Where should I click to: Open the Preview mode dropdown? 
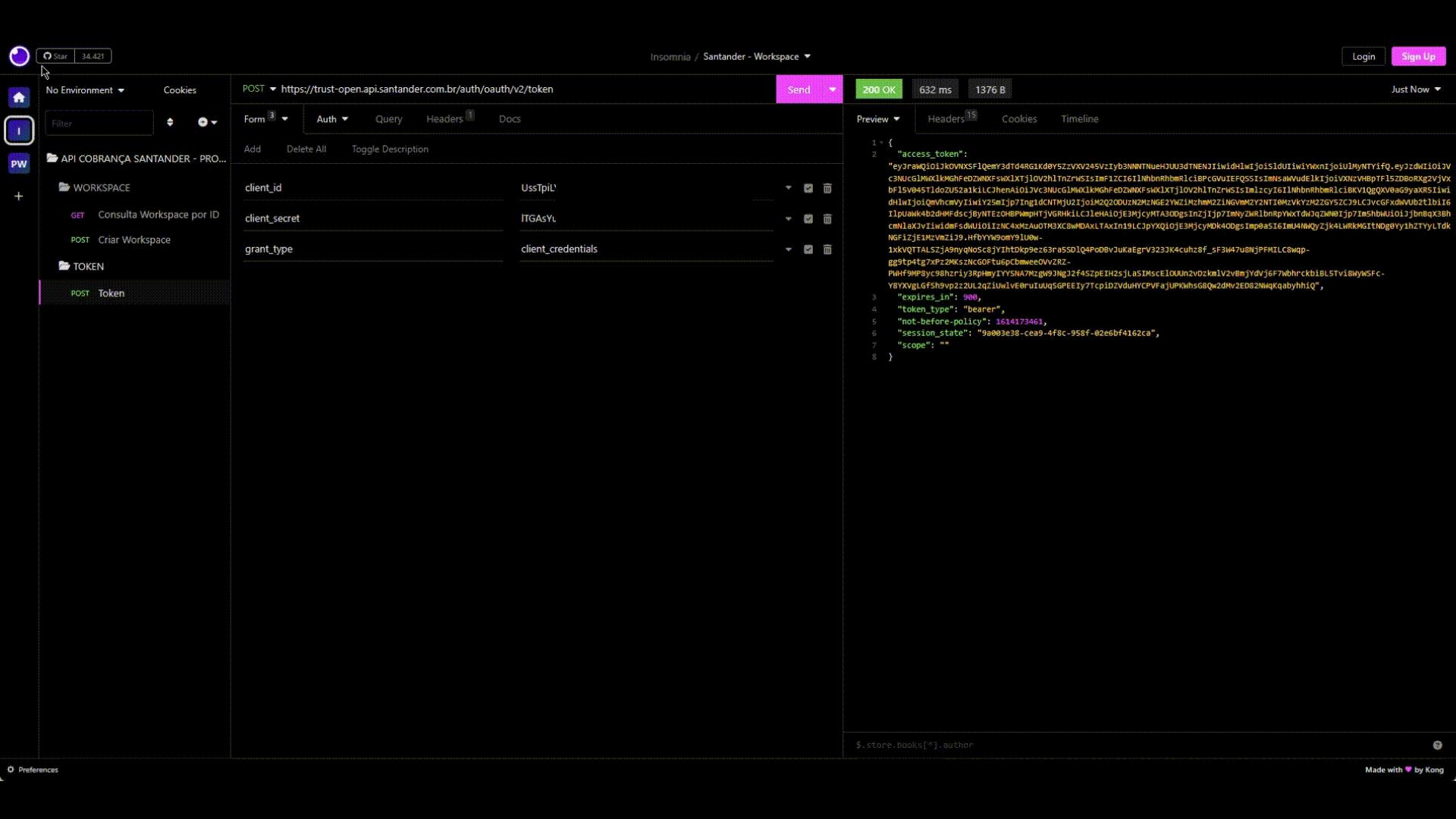click(878, 119)
